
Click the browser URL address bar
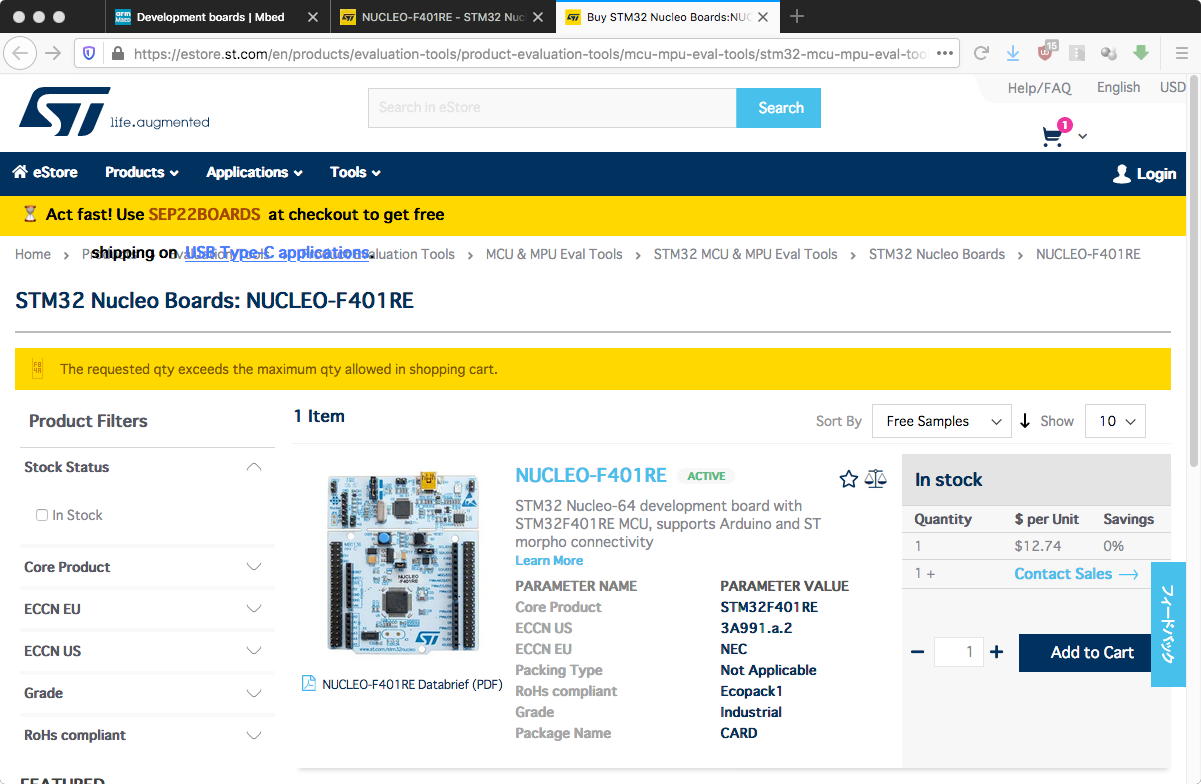(x=530, y=54)
